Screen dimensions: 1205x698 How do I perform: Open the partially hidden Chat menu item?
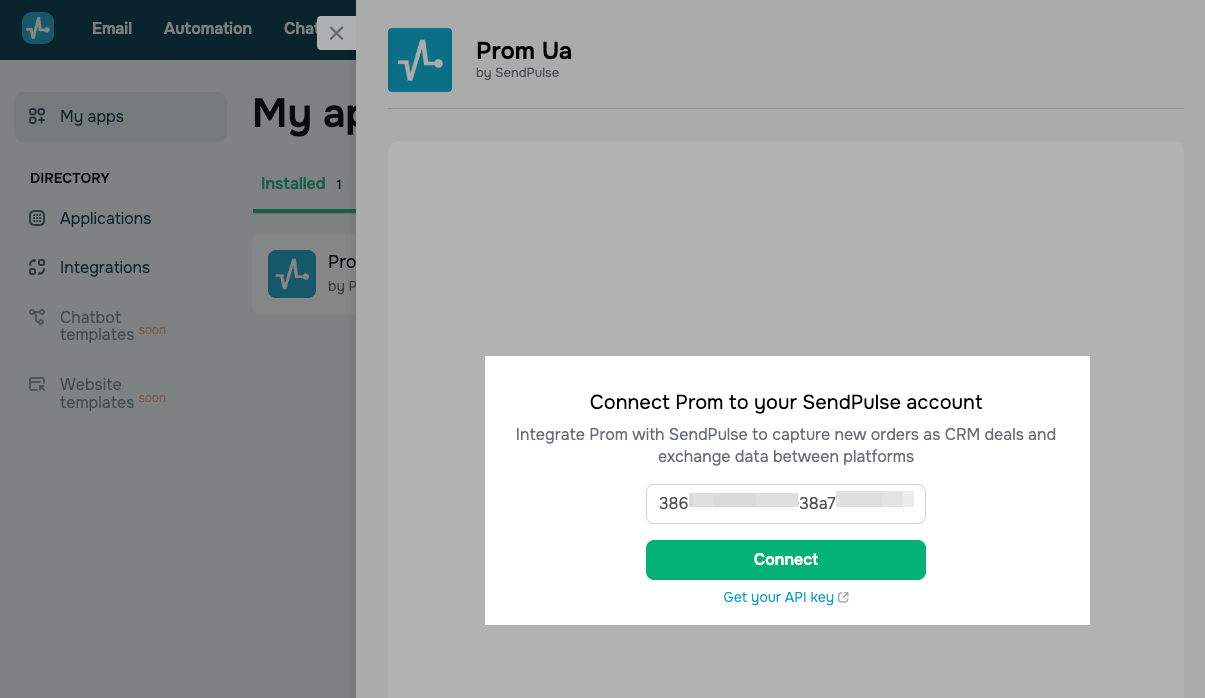[299, 28]
